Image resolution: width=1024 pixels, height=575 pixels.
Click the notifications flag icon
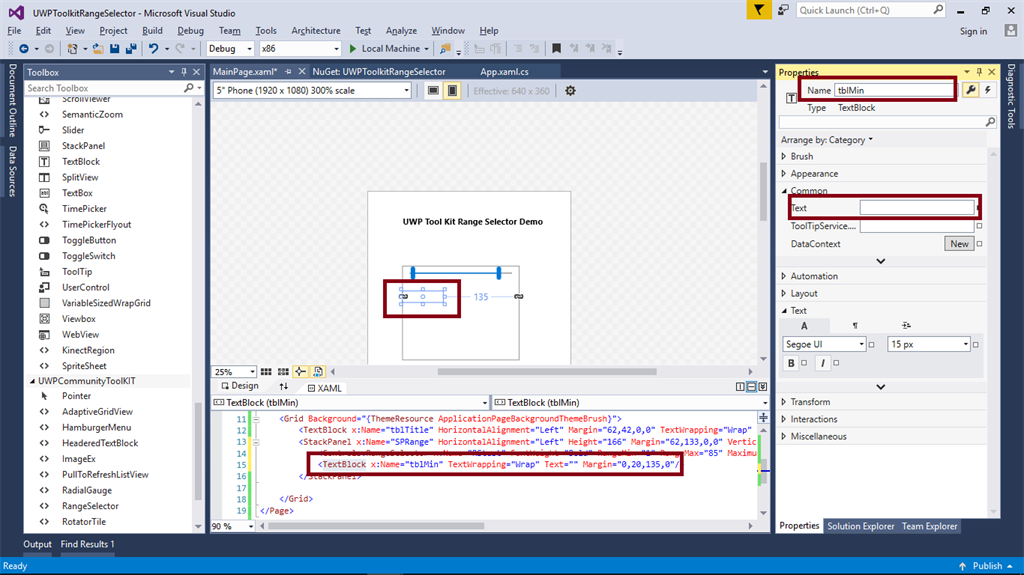(761, 10)
